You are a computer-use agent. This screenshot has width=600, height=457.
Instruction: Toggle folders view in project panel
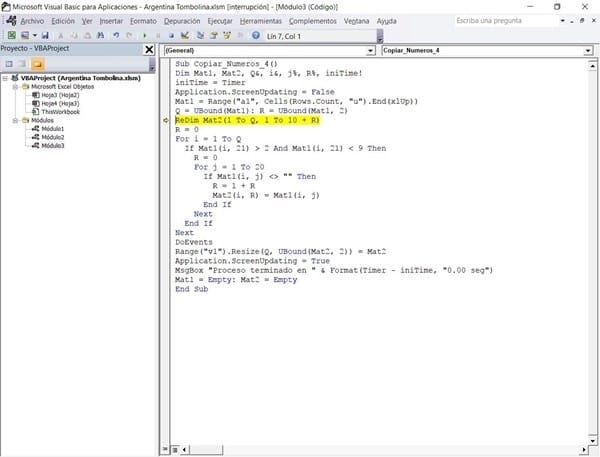pos(39,63)
